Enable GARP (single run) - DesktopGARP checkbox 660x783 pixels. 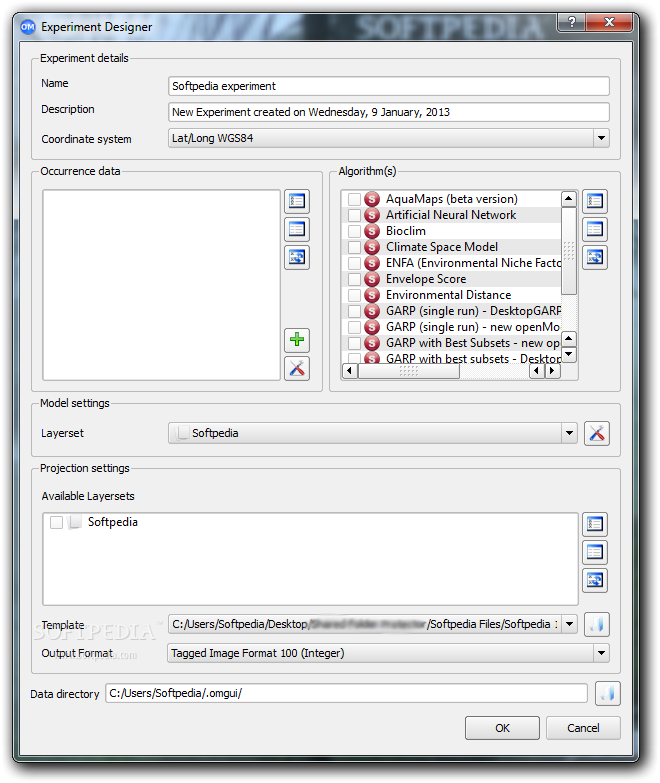click(x=354, y=311)
